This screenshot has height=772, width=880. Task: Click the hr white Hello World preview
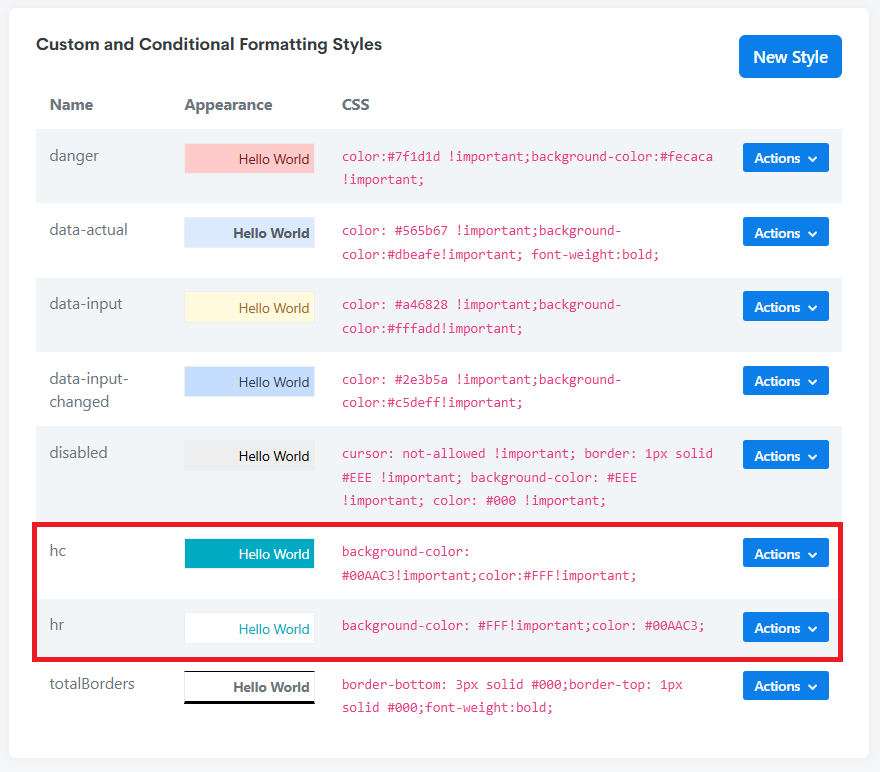249,628
